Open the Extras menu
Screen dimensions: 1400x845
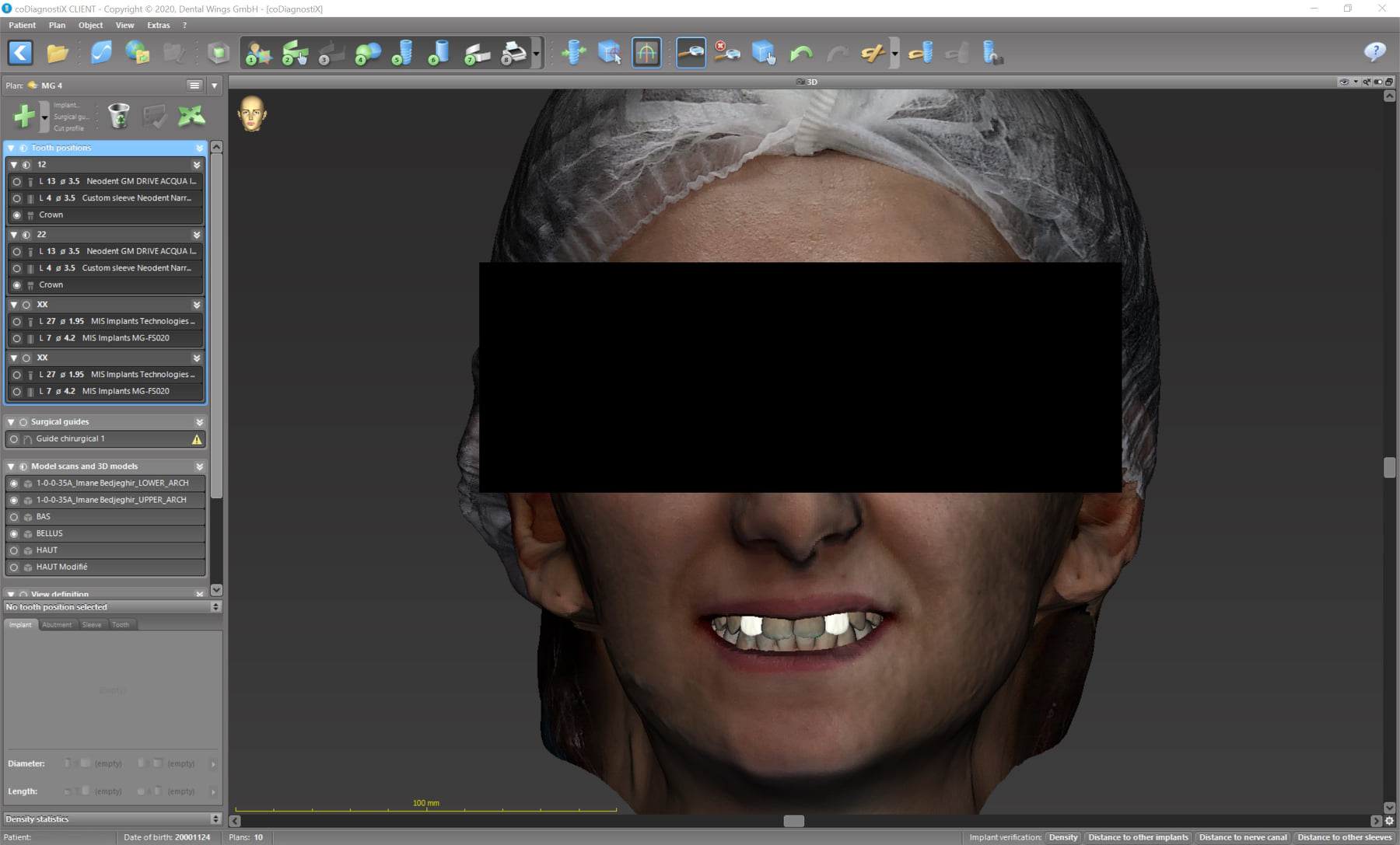(159, 25)
